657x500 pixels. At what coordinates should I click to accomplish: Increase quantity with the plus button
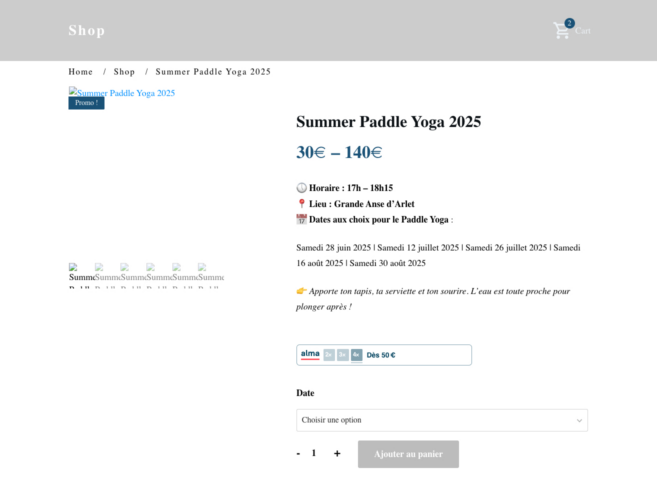337,453
